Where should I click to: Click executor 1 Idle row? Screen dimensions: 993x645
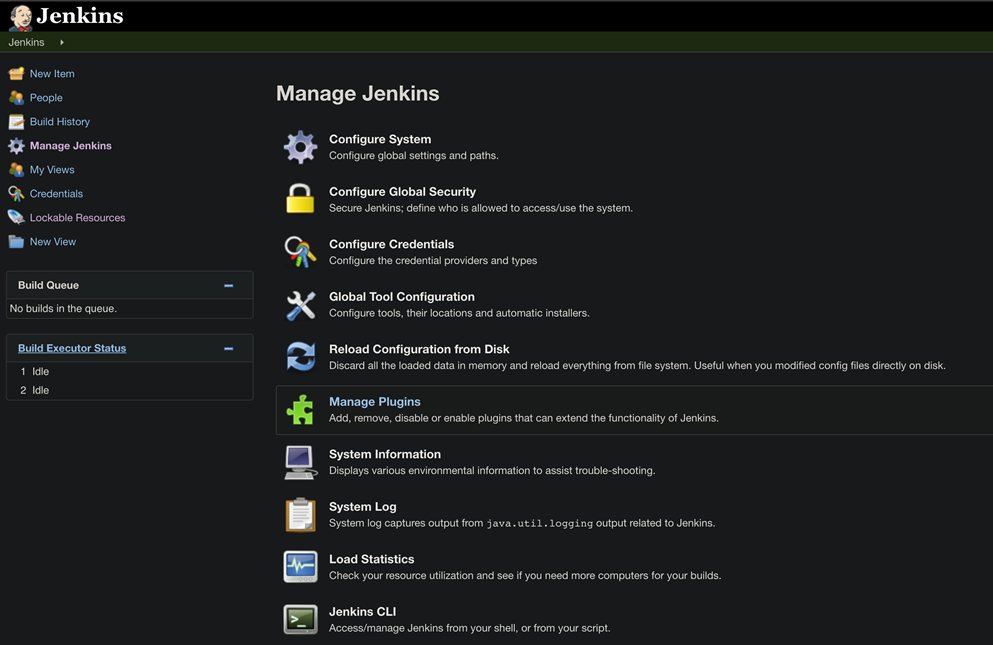129,371
